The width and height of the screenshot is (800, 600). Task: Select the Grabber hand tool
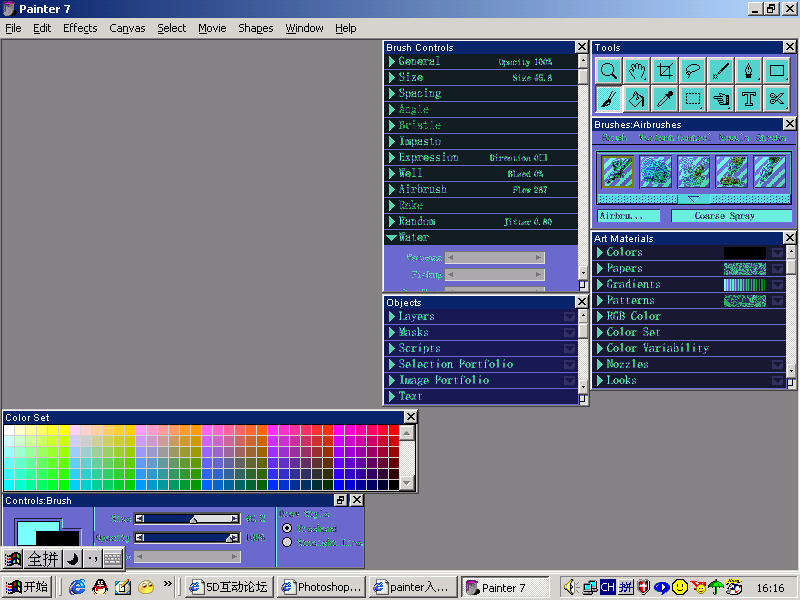[x=636, y=71]
